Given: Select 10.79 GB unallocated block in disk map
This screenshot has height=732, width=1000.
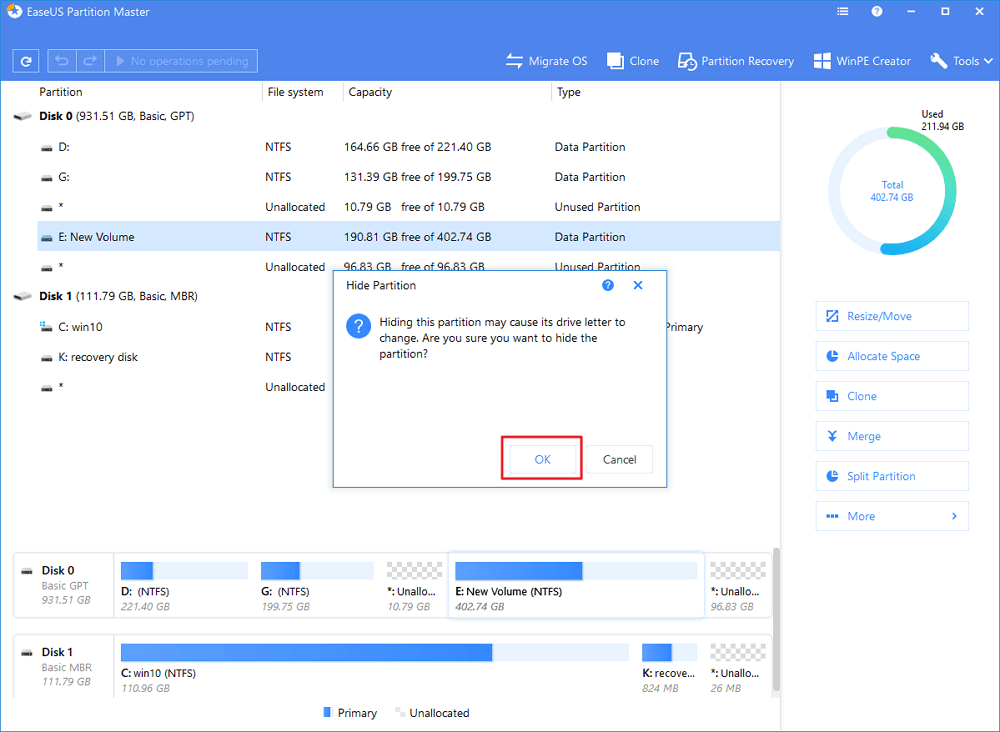Looking at the screenshot, I should (x=414, y=587).
